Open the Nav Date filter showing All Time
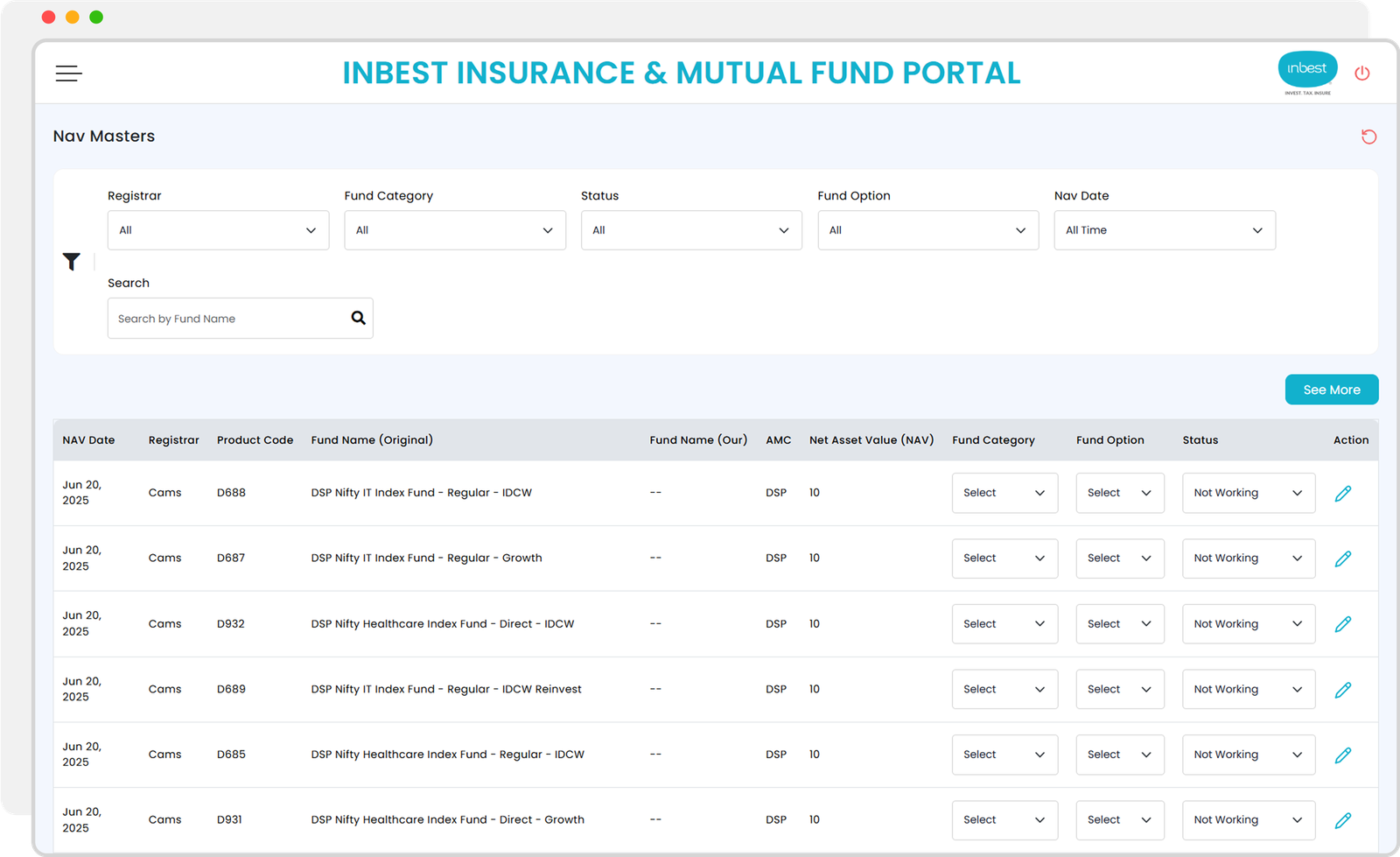 click(x=1164, y=229)
